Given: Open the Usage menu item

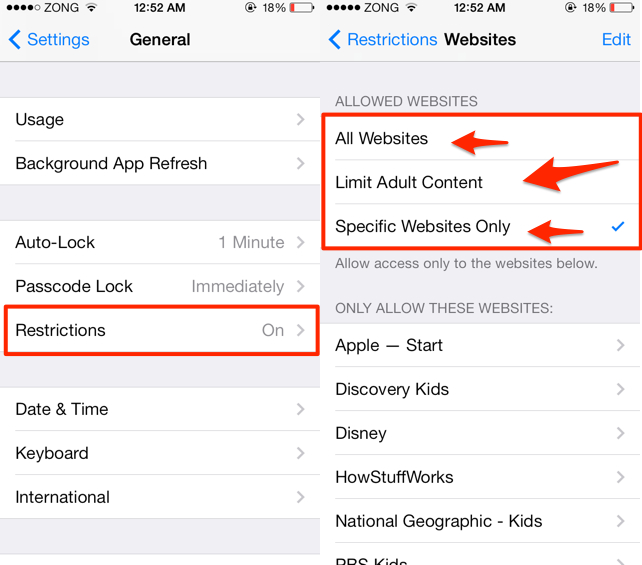Looking at the screenshot, I should point(160,119).
